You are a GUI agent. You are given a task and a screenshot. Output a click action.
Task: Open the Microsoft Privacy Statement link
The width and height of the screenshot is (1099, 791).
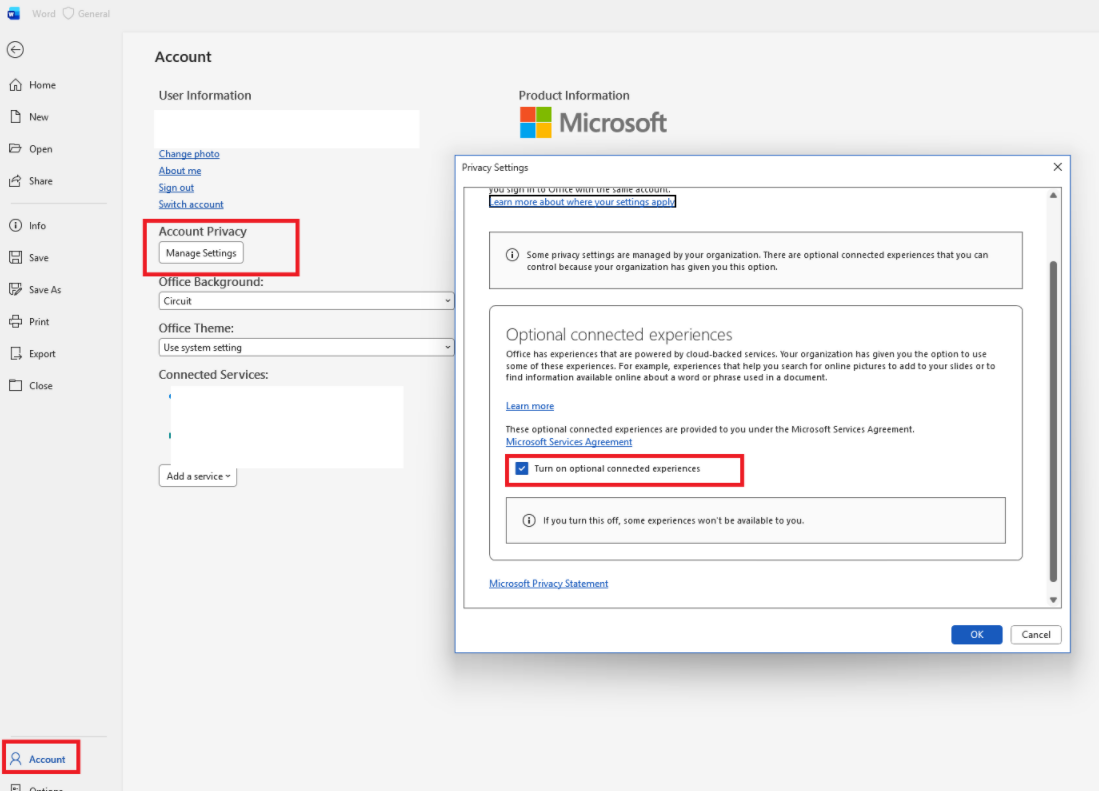[x=549, y=584]
